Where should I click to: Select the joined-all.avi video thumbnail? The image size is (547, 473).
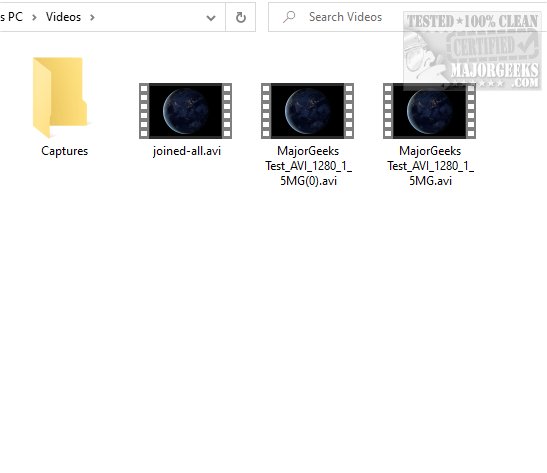click(x=185, y=111)
